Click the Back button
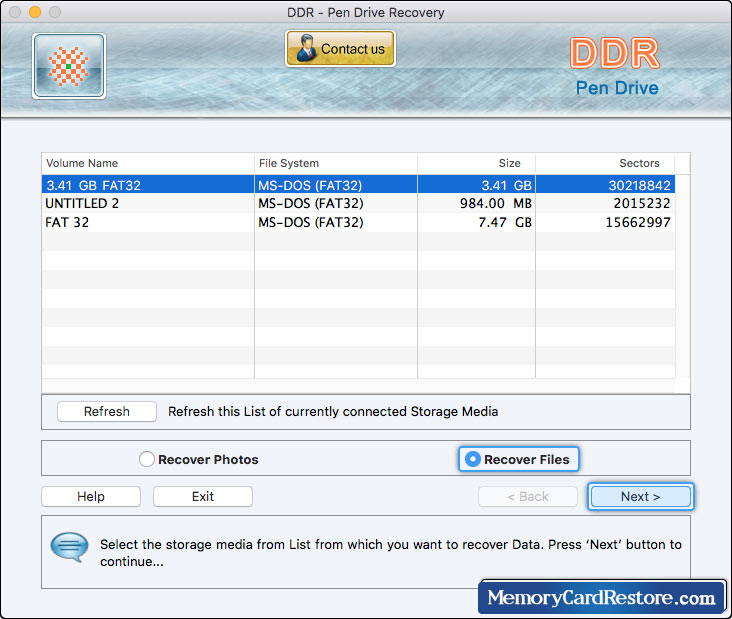Screen dimensions: 732x619 click(528, 496)
